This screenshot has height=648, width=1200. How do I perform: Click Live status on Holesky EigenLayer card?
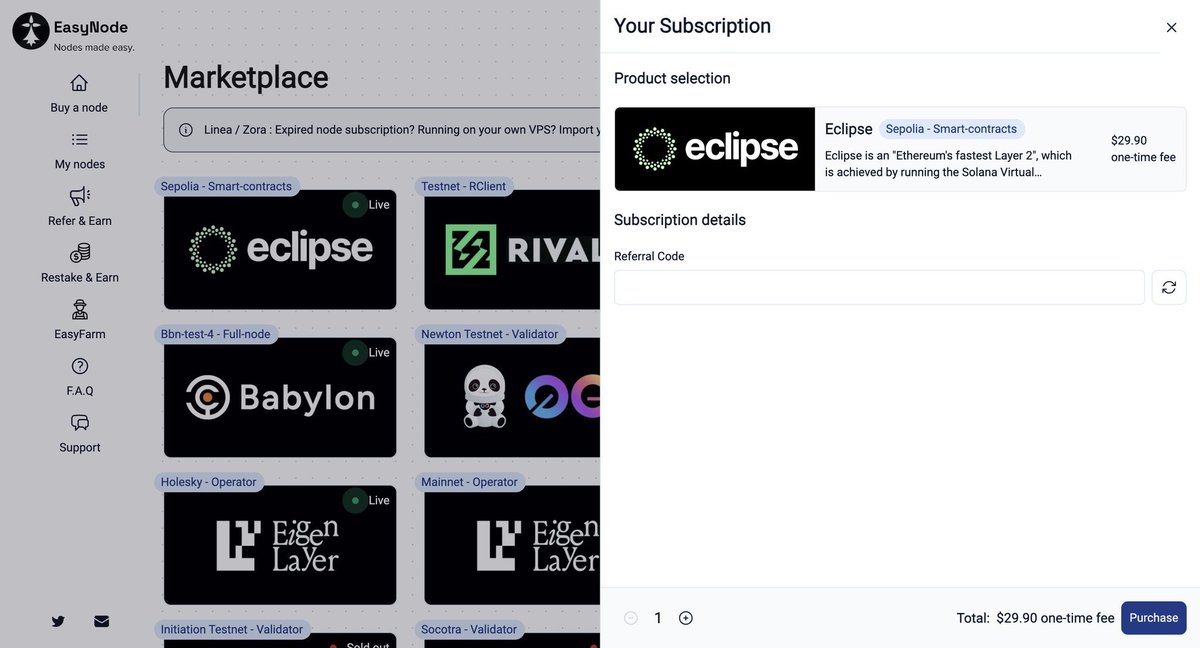coord(368,500)
